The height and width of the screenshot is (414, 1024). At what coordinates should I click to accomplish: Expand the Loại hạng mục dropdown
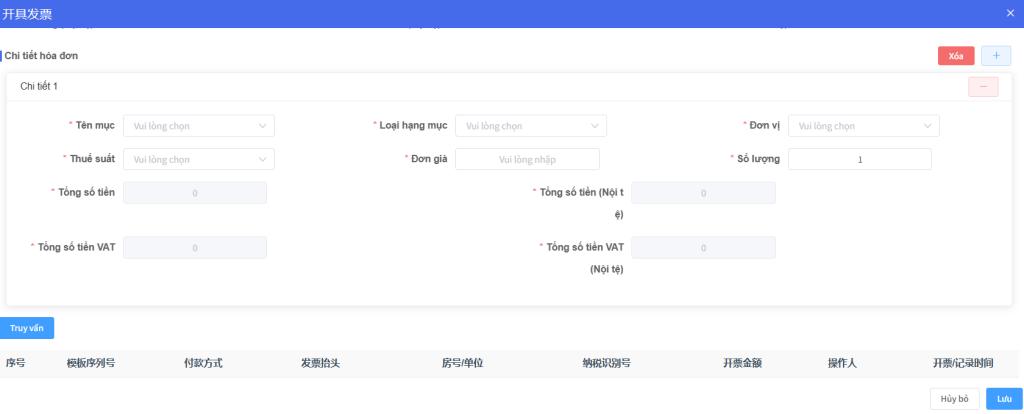(x=530, y=126)
